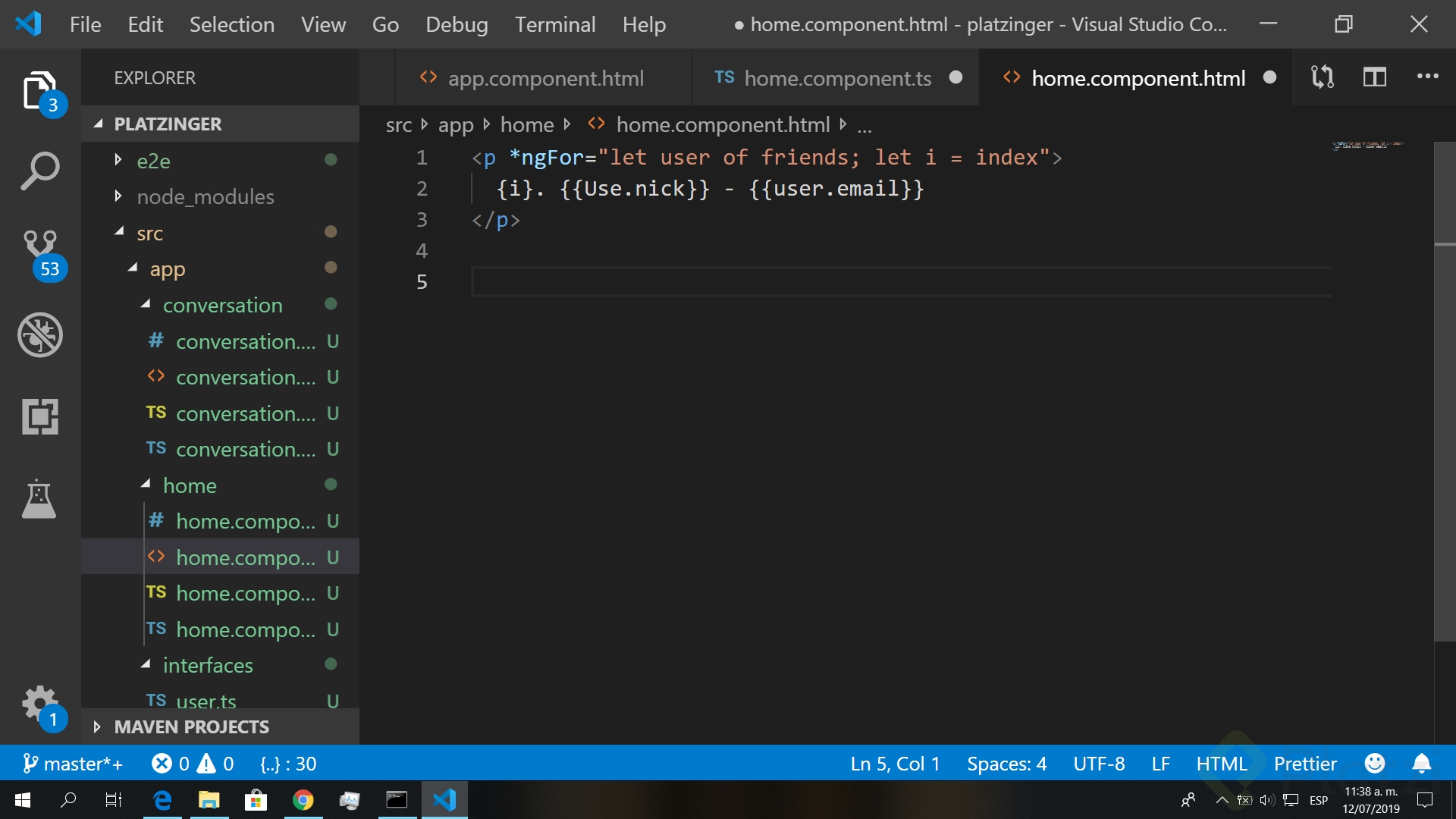Expand the Maven Projects section
Screen dimensions: 1456x819
pos(191,727)
